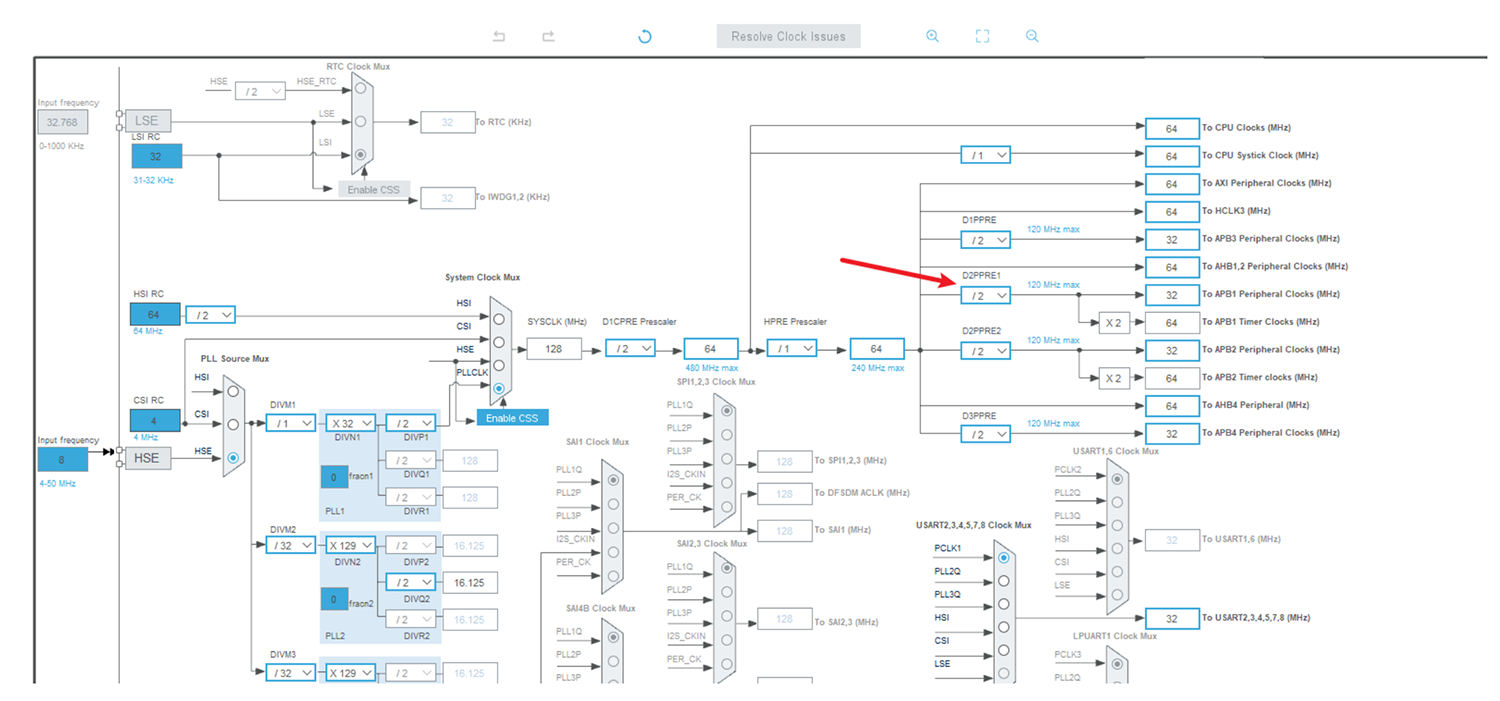Select HSE in PLL Source Mux

coord(233,457)
